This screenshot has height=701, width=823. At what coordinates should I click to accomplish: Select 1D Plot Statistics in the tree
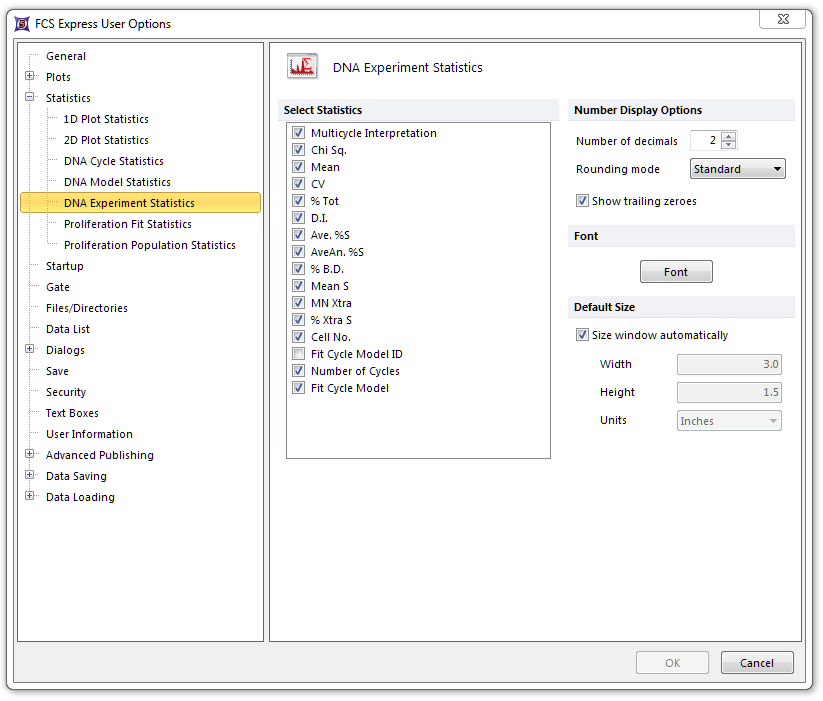point(106,119)
